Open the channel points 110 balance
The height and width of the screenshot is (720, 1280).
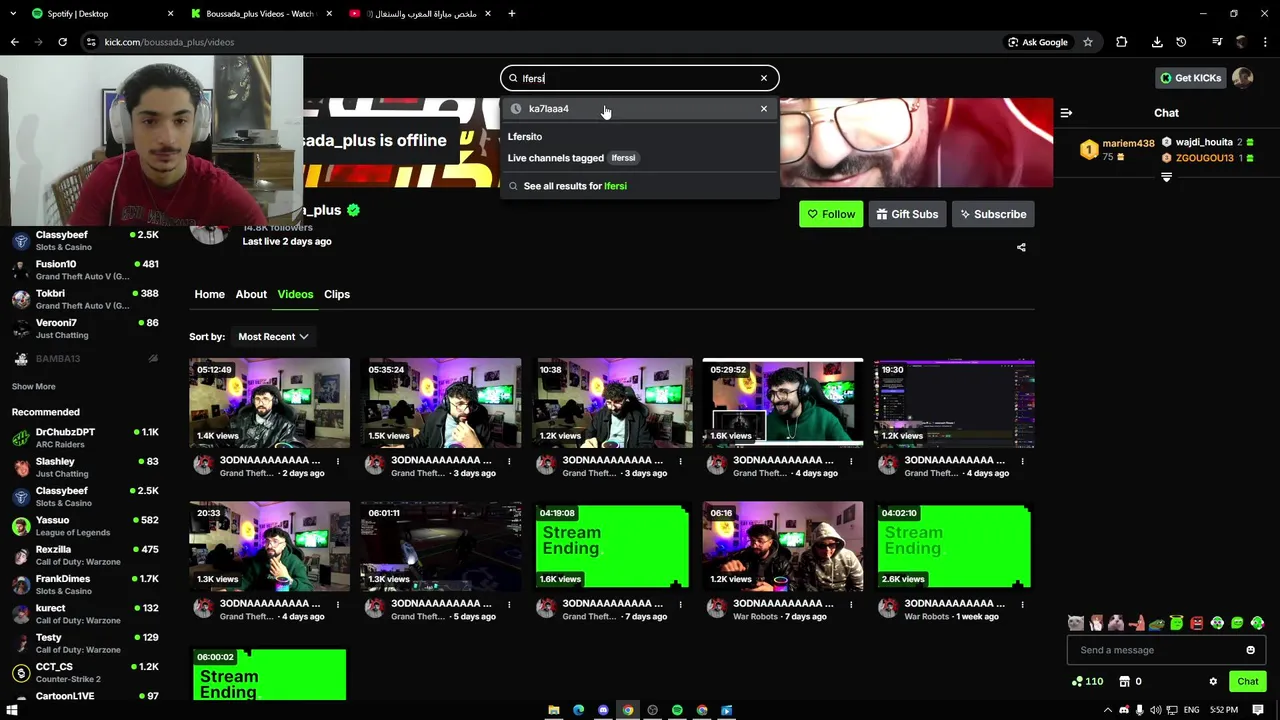(1087, 682)
